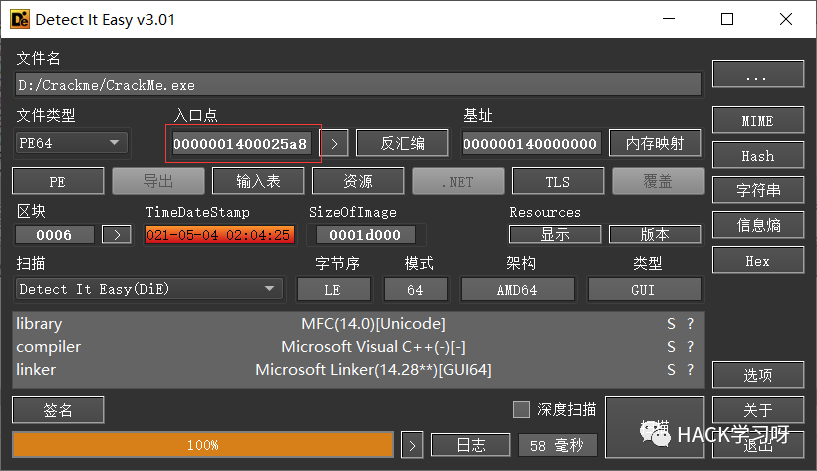Open the 字符串 strings viewer
This screenshot has height=471, width=817.
click(758, 190)
